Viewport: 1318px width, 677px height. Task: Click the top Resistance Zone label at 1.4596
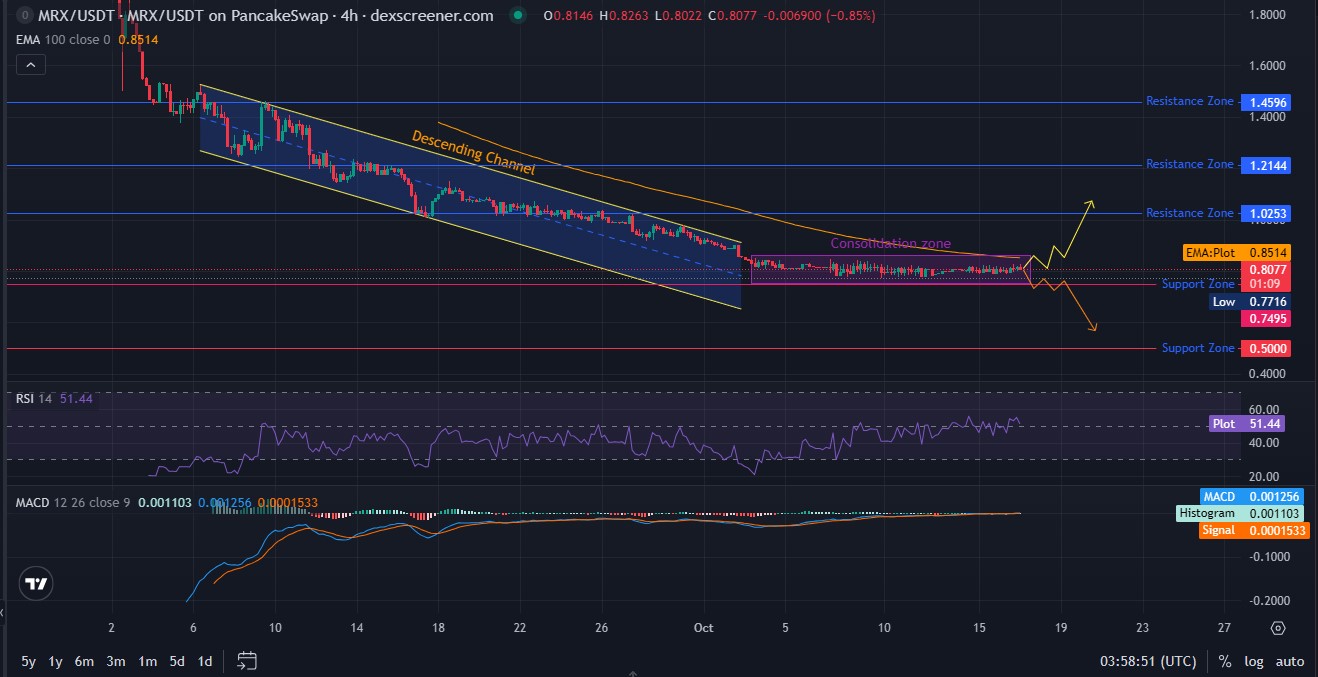click(1190, 102)
